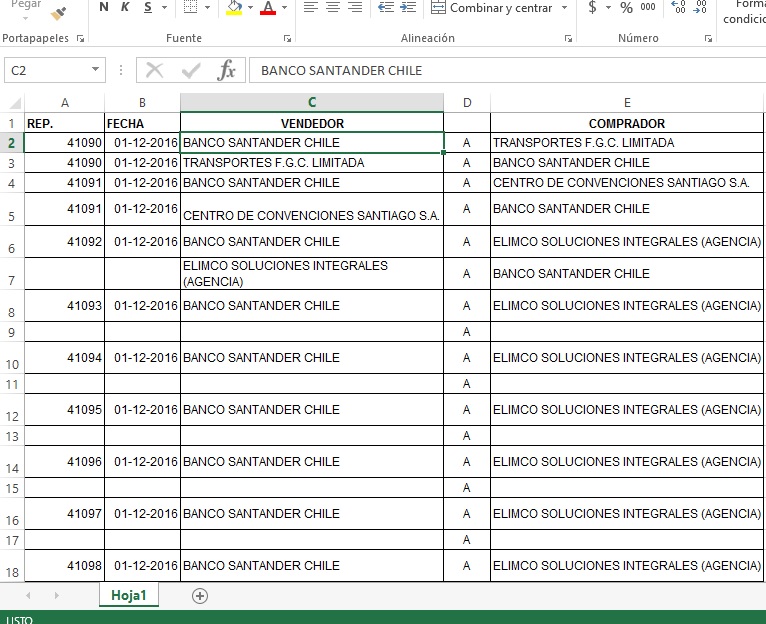The width and height of the screenshot is (766, 624).
Task: Click TRANSPORTES F.G.C. LIMITADA in column C
Action: [312, 162]
